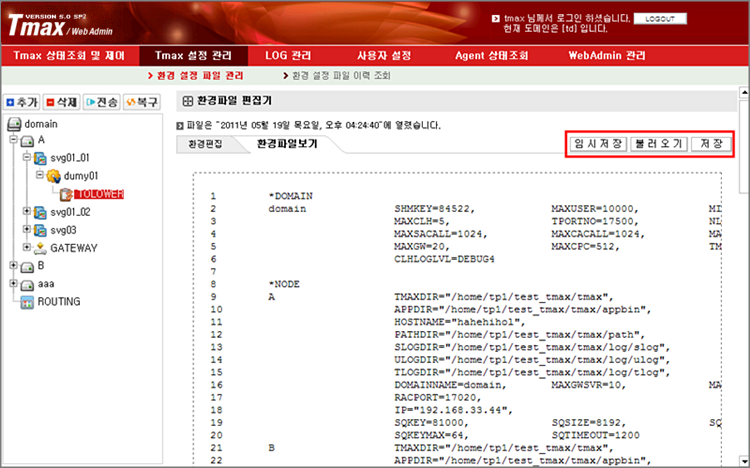
Task: Click SQTIMEOUT=1200 config value
Action: click(x=596, y=435)
